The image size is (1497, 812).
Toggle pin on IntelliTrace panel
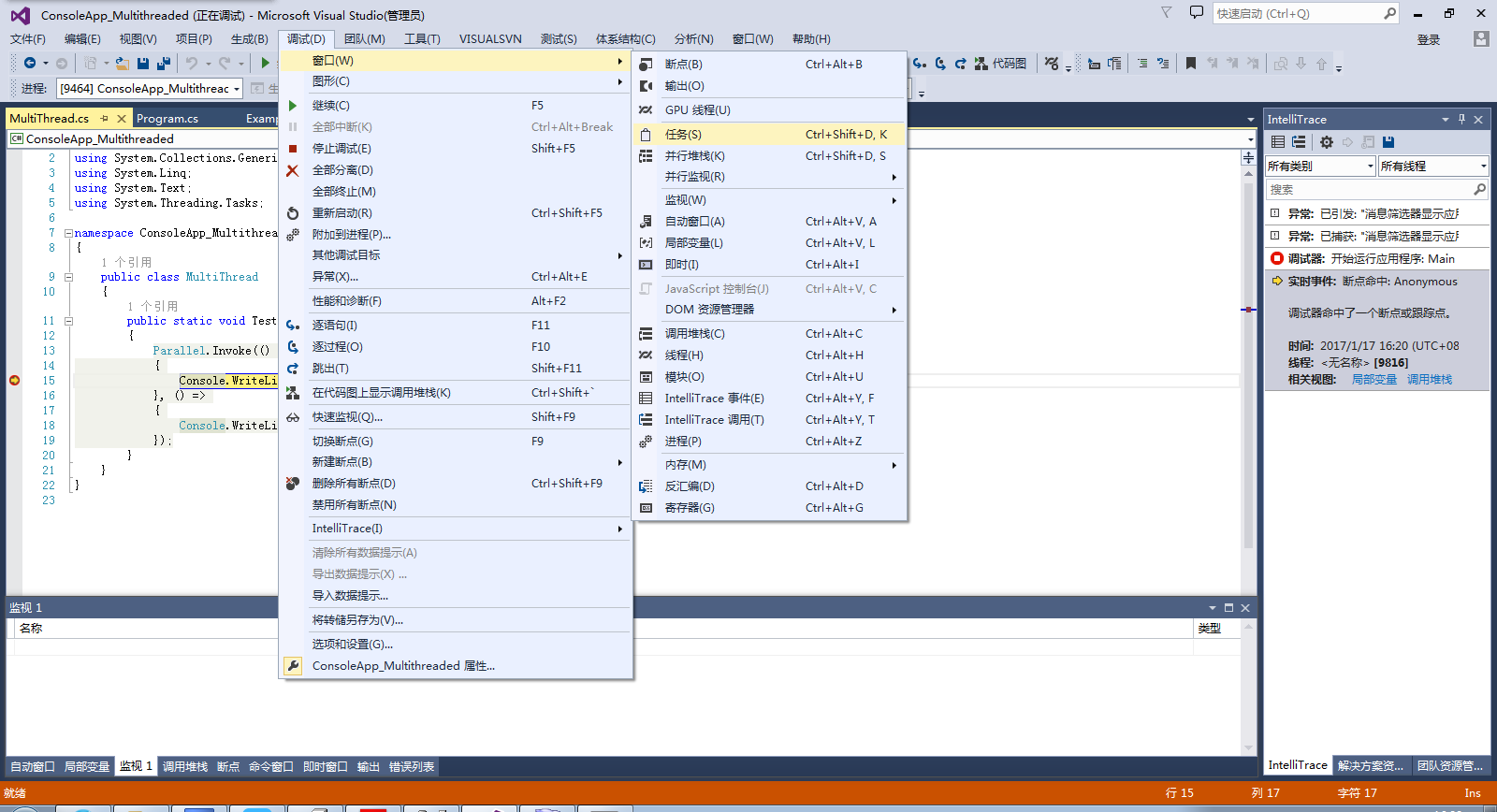point(1461,120)
